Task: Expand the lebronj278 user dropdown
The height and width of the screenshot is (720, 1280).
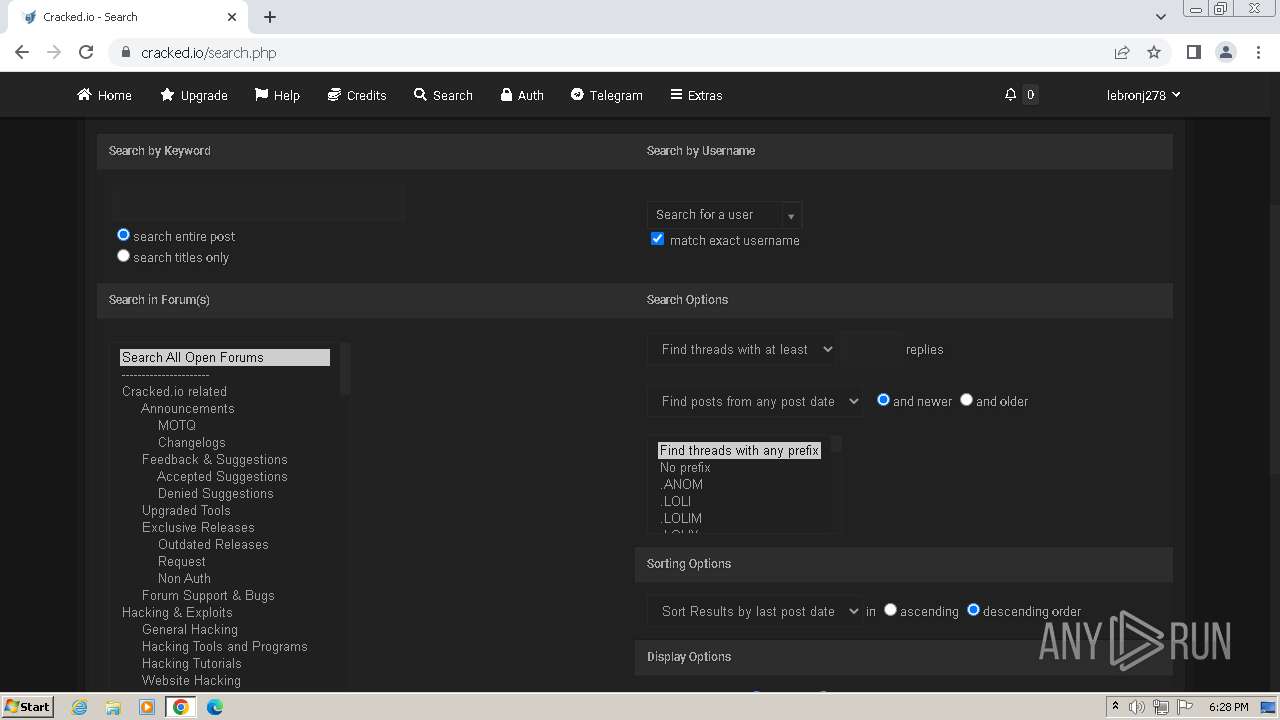Action: click(x=1143, y=95)
